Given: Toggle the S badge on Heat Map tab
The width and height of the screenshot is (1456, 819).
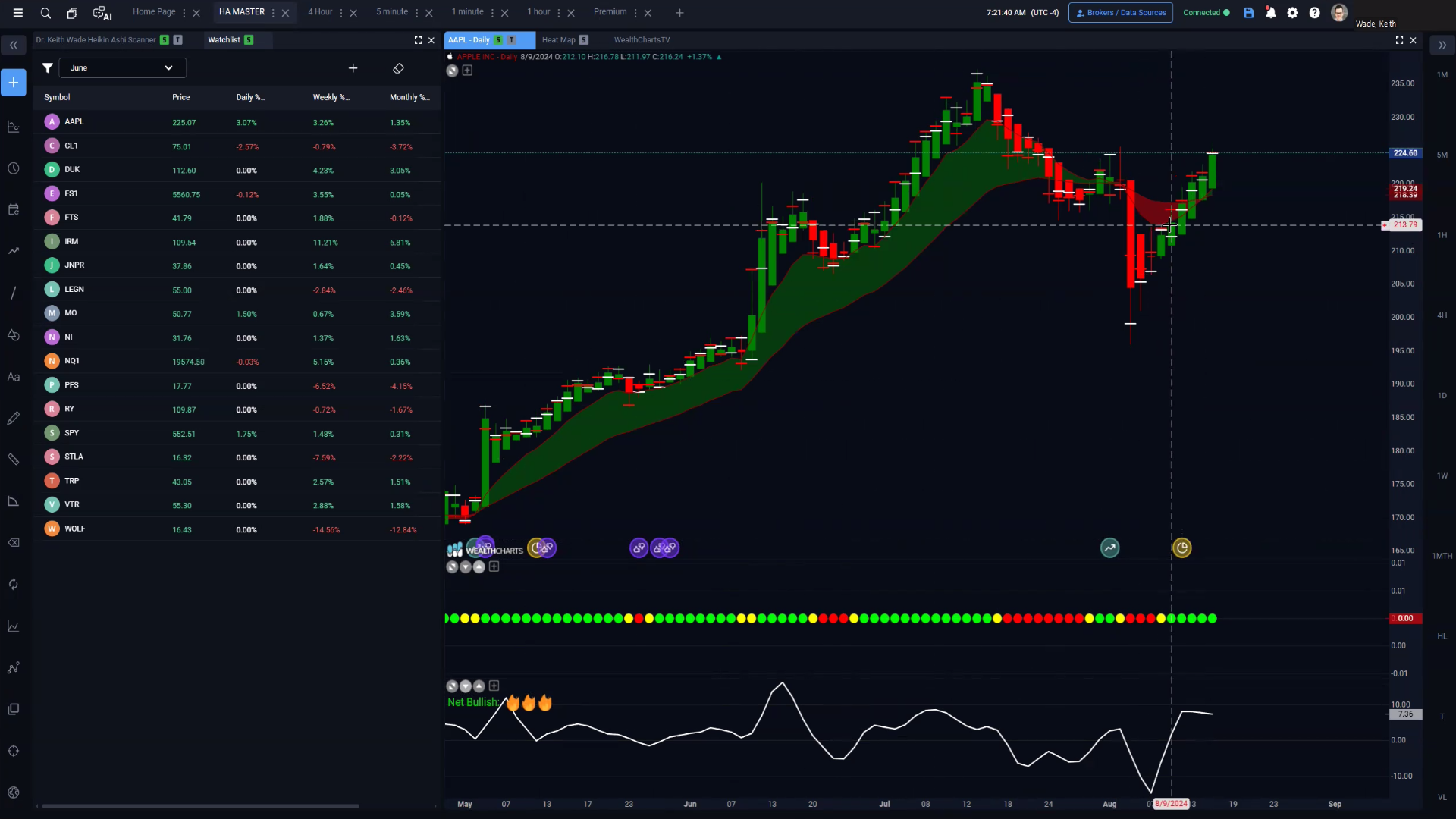Looking at the screenshot, I should pyautogui.click(x=584, y=40).
